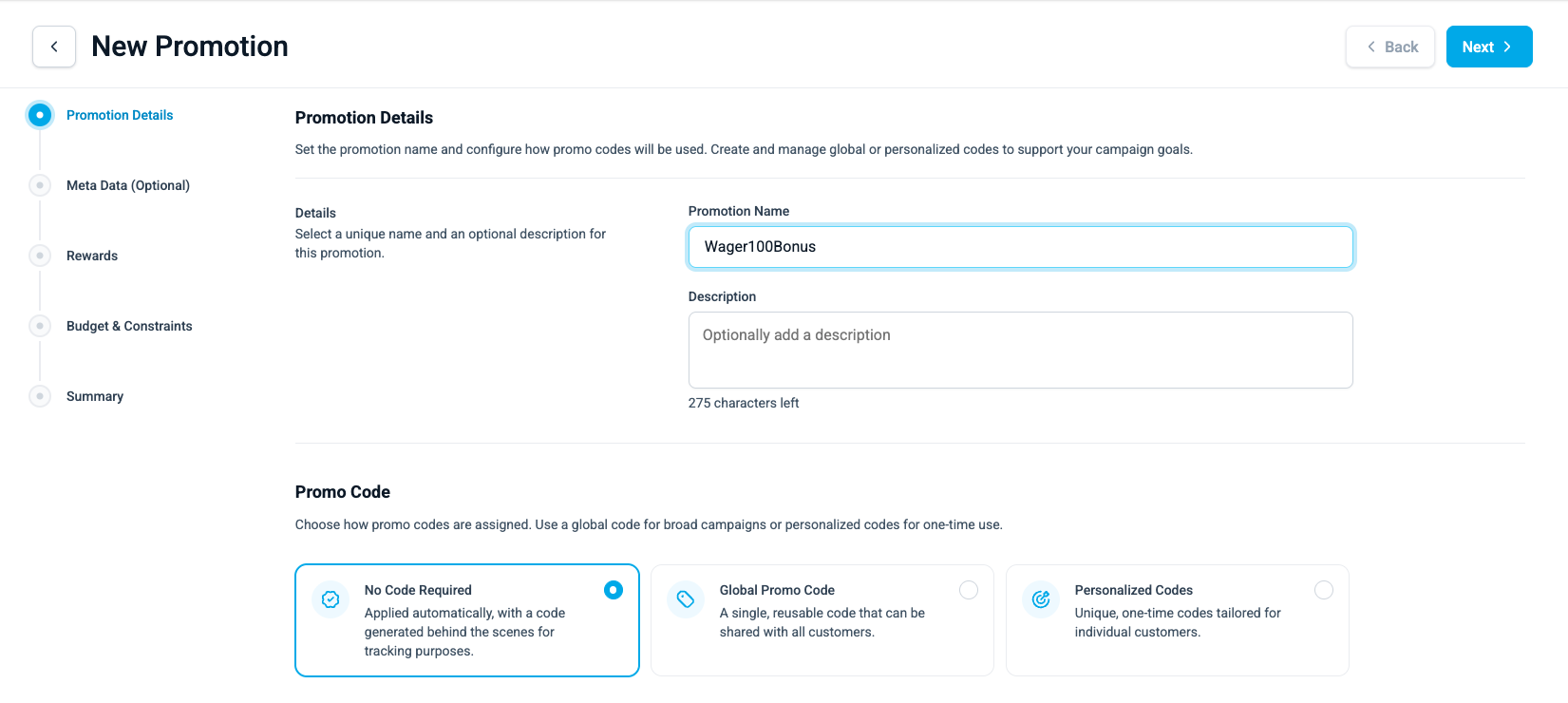Image resolution: width=1568 pixels, height=703 pixels.
Task: Go to the Meta Data (Optional) step
Action: point(128,185)
